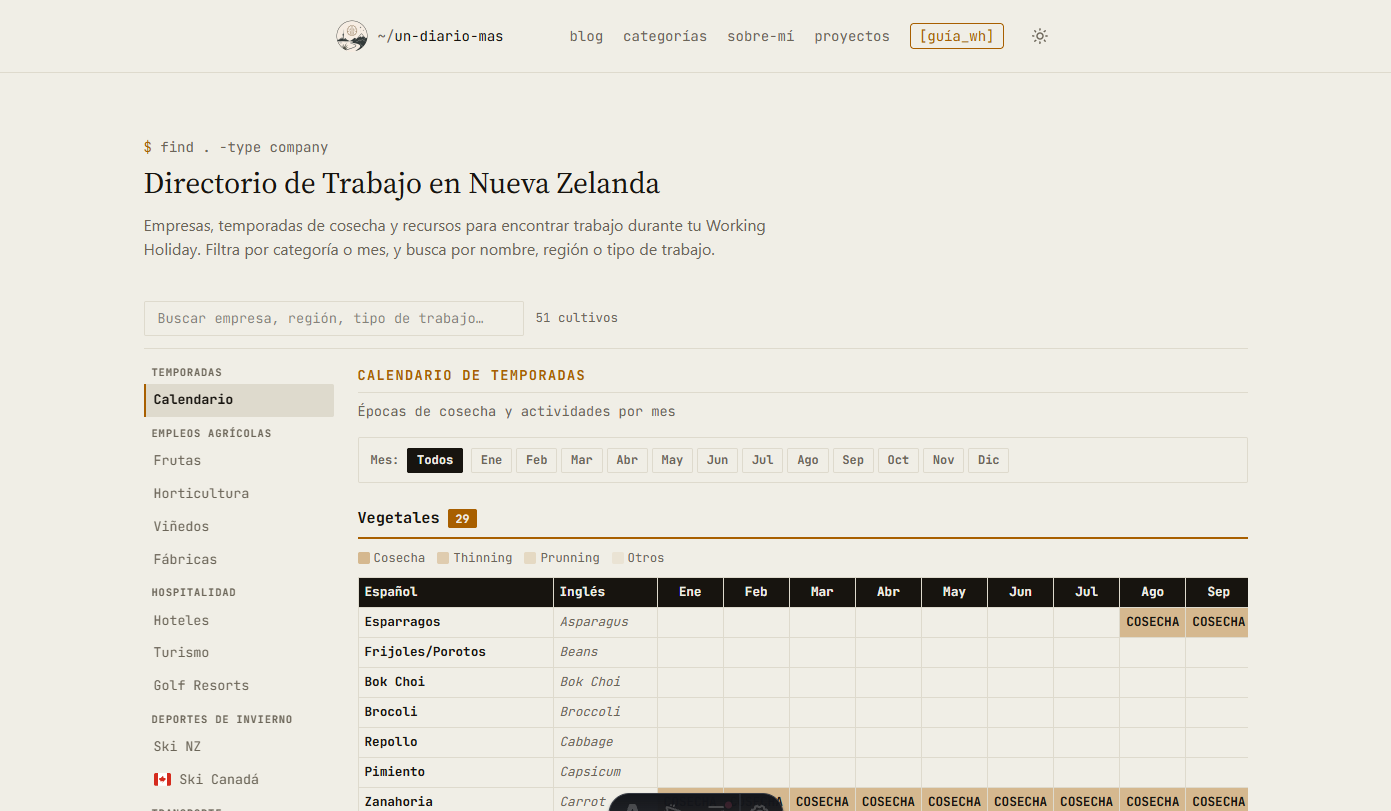Click the [guía_wh] outlined button
1391x811 pixels.
(x=957, y=36)
